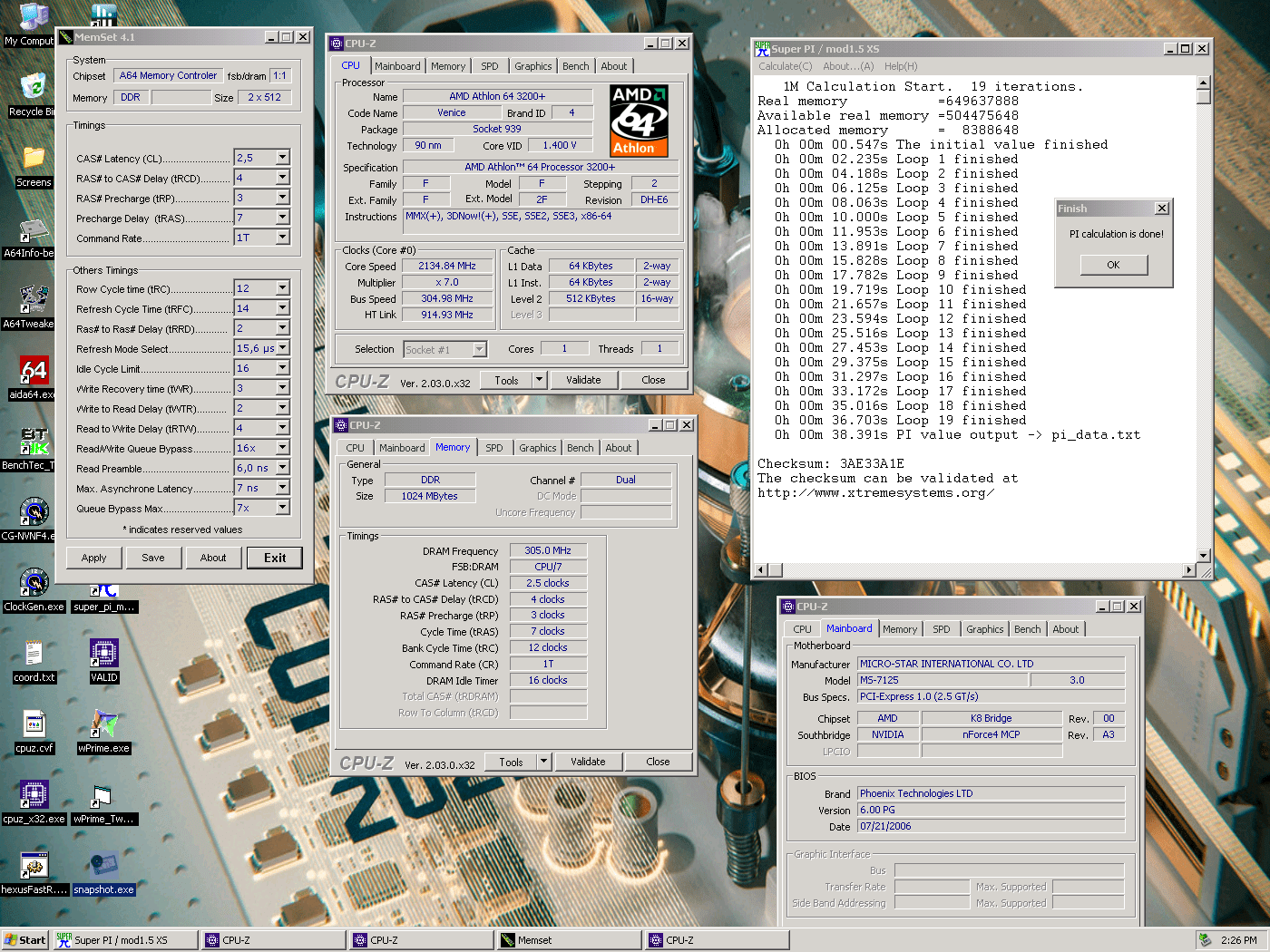Viewport: 1270px width, 952px height.
Task: Open the Screens folder on desktop
Action: [x=34, y=161]
